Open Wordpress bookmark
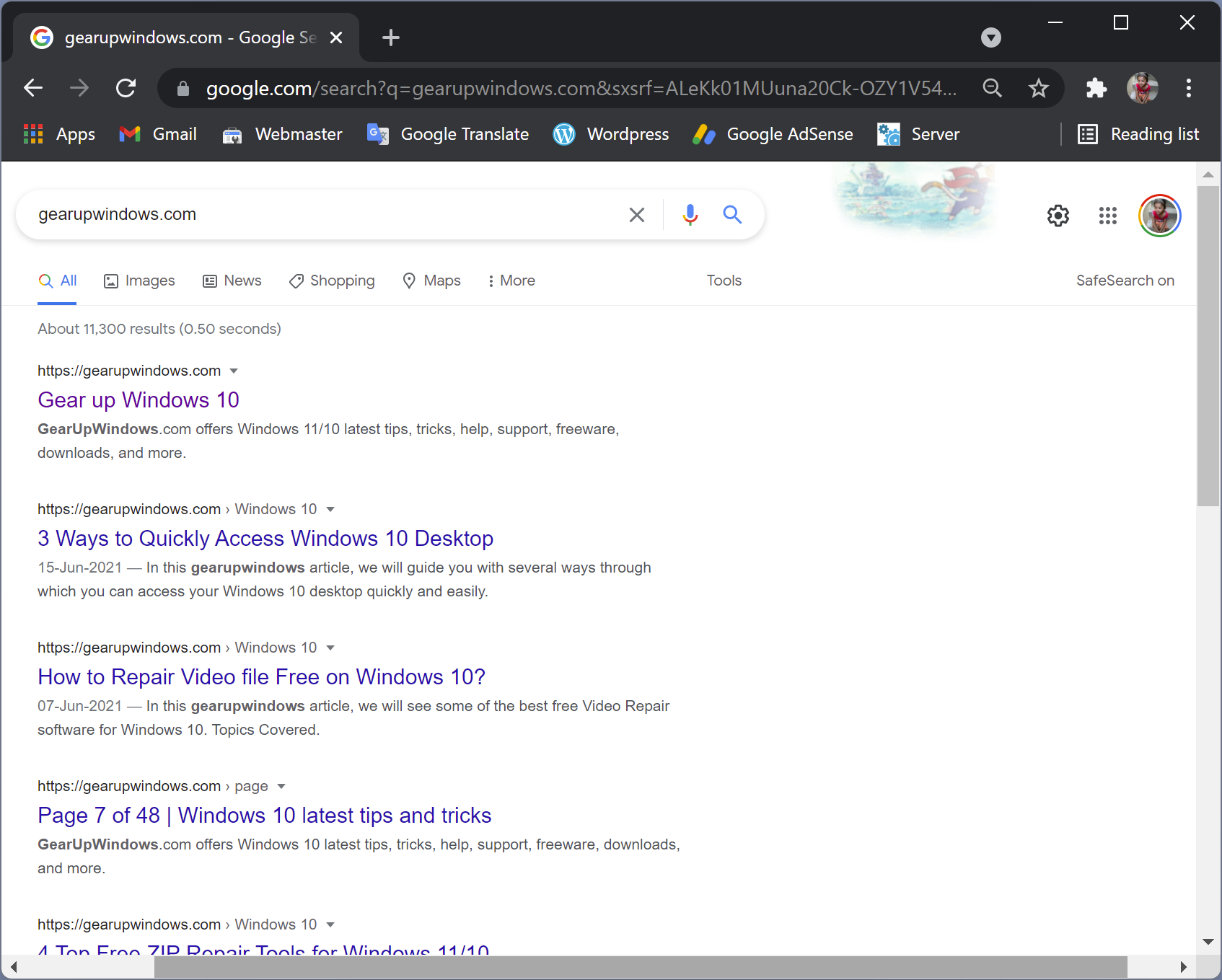 (611, 134)
